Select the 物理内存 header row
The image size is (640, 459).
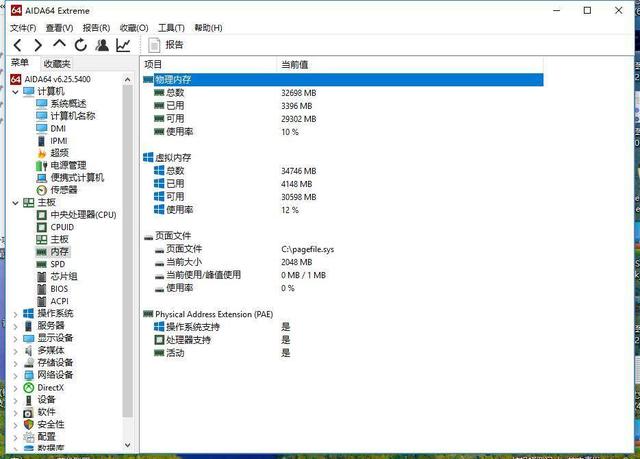click(x=343, y=80)
